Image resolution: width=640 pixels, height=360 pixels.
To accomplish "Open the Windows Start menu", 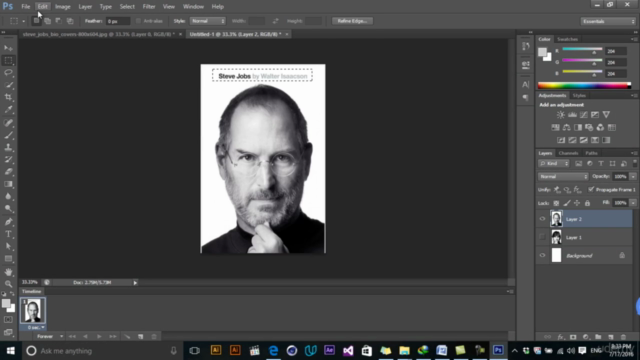I will (x=11, y=351).
